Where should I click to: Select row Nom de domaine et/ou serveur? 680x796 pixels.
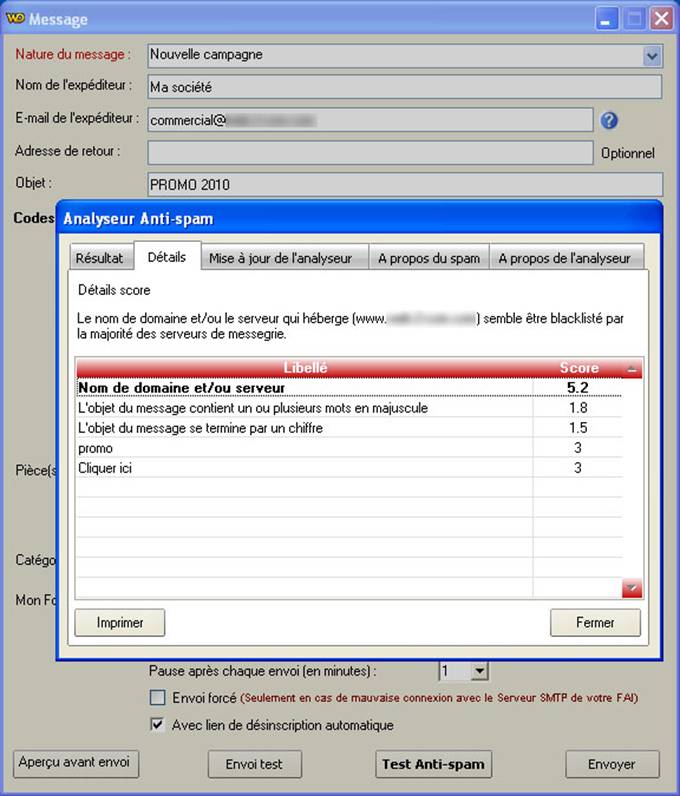pos(349,388)
